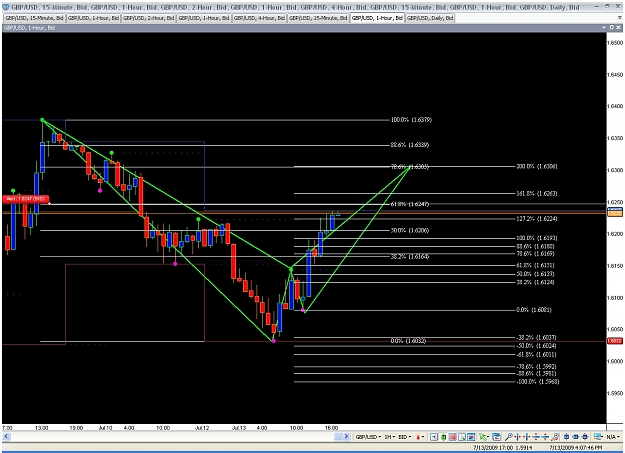Click the 'Jul 10' date on the time axis
The width and height of the screenshot is (625, 453).
pos(105,428)
